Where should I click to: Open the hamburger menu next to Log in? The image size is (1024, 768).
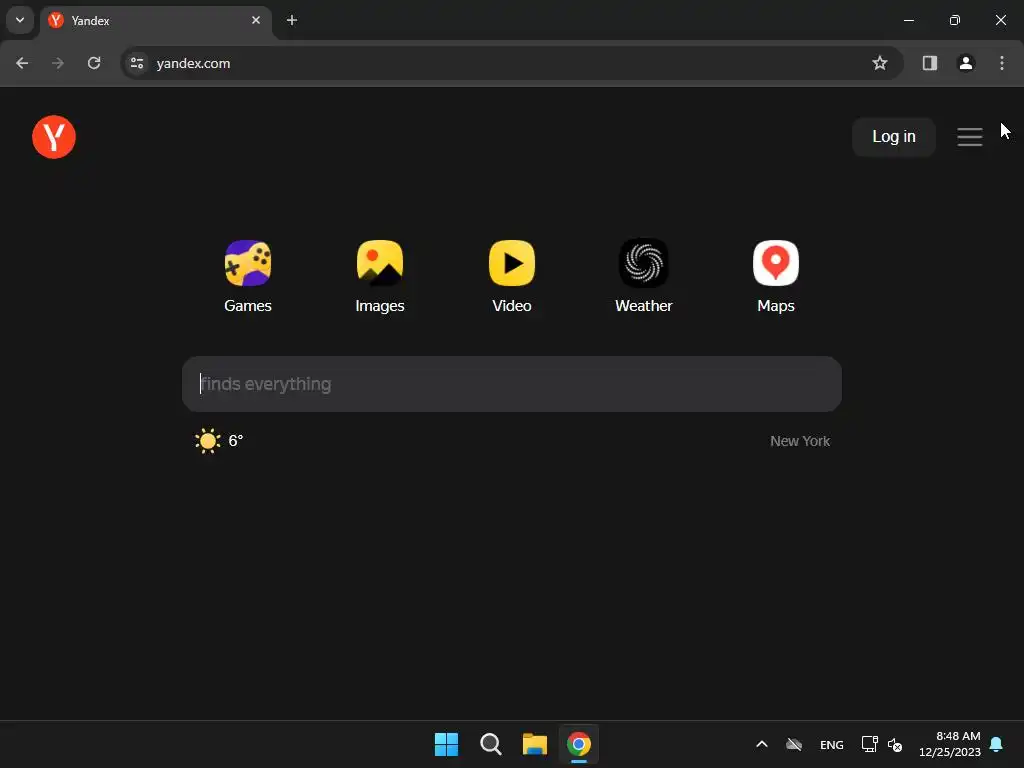[x=970, y=136]
